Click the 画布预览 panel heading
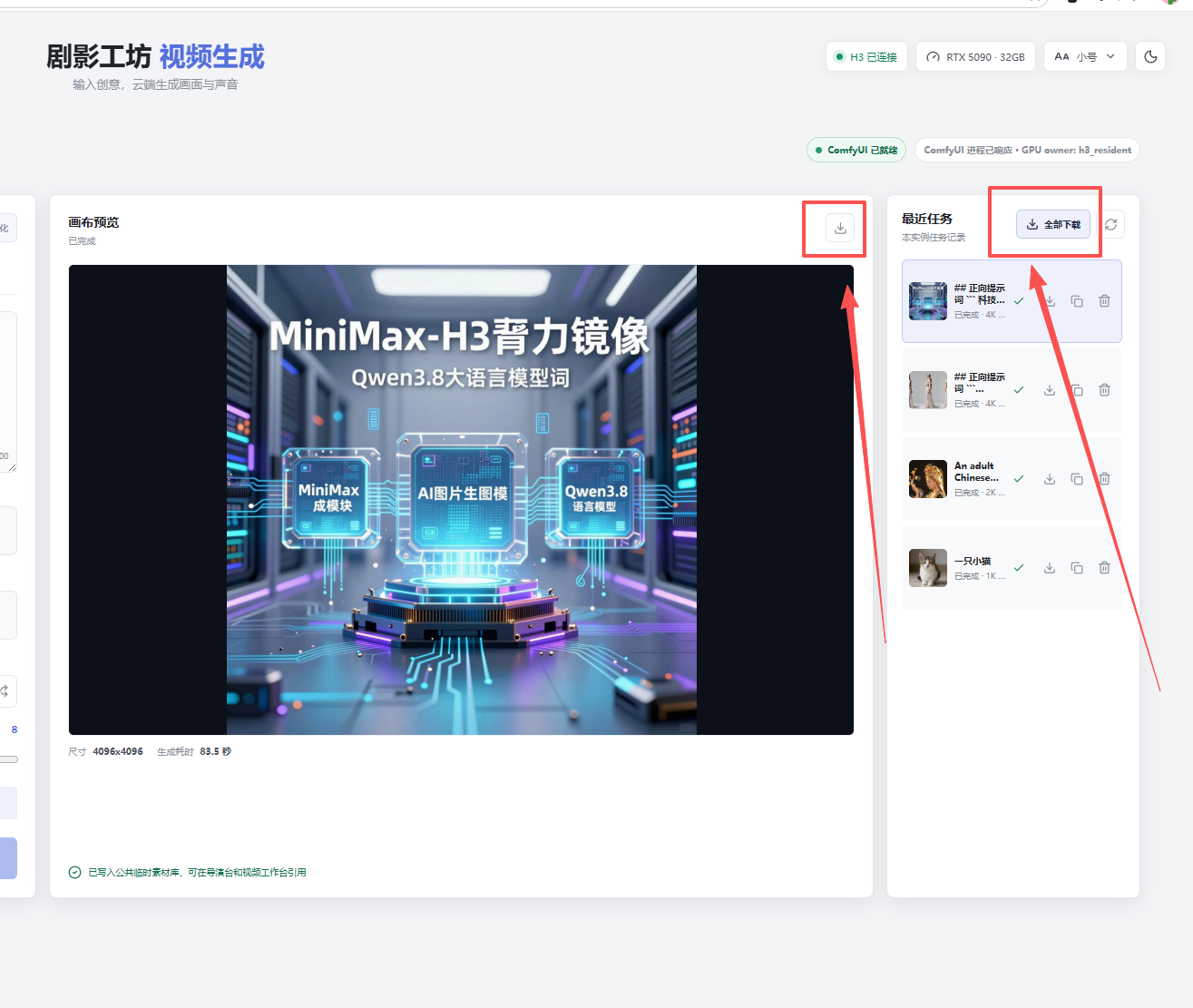 click(x=93, y=222)
